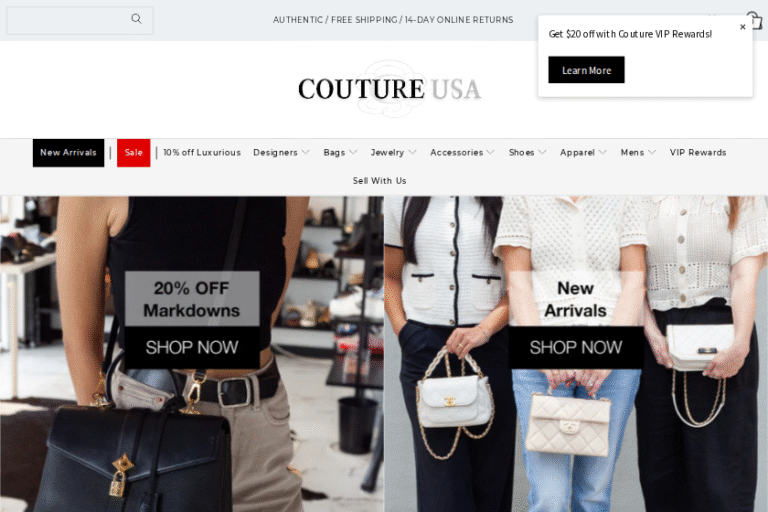768x512 pixels.
Task: Expand the Designers dropdown chevron
Action: (x=306, y=152)
